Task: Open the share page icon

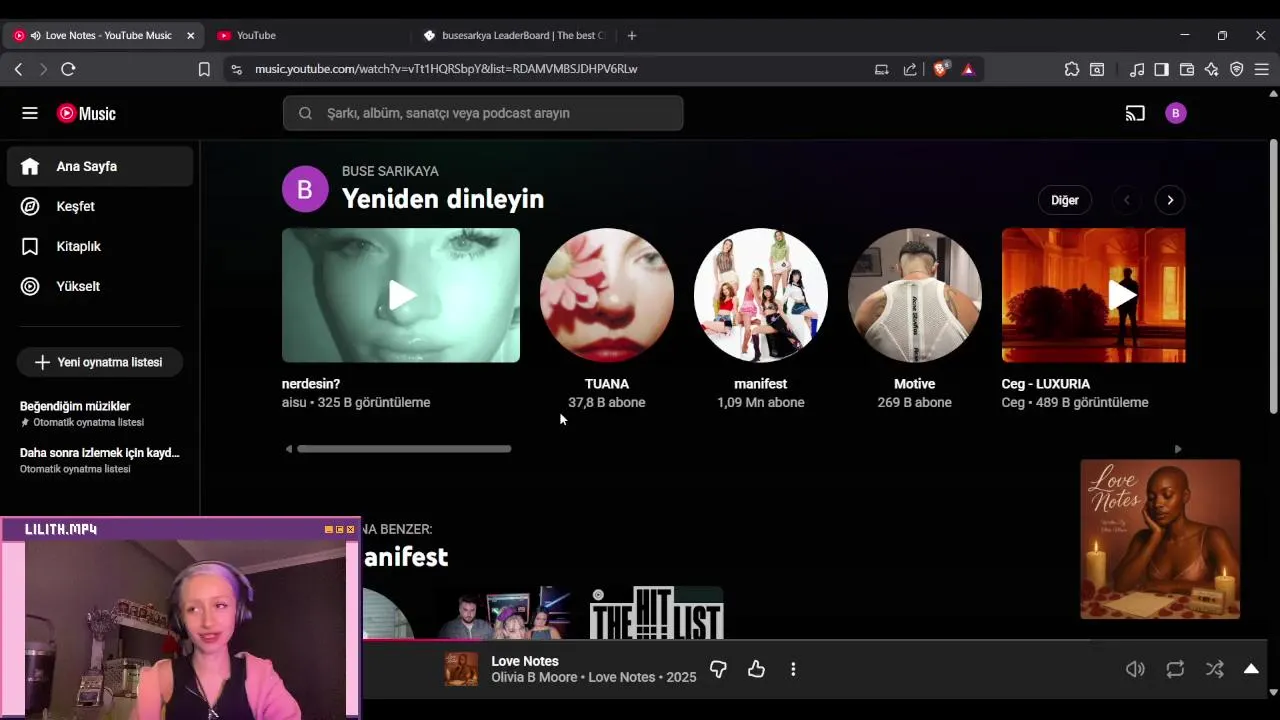Action: point(910,69)
